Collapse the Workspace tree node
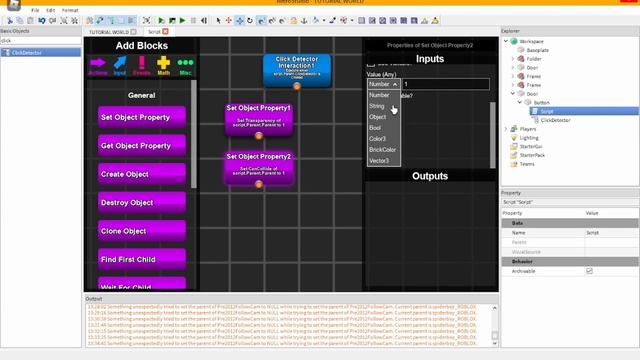The height and width of the screenshot is (360, 640). pos(506,41)
